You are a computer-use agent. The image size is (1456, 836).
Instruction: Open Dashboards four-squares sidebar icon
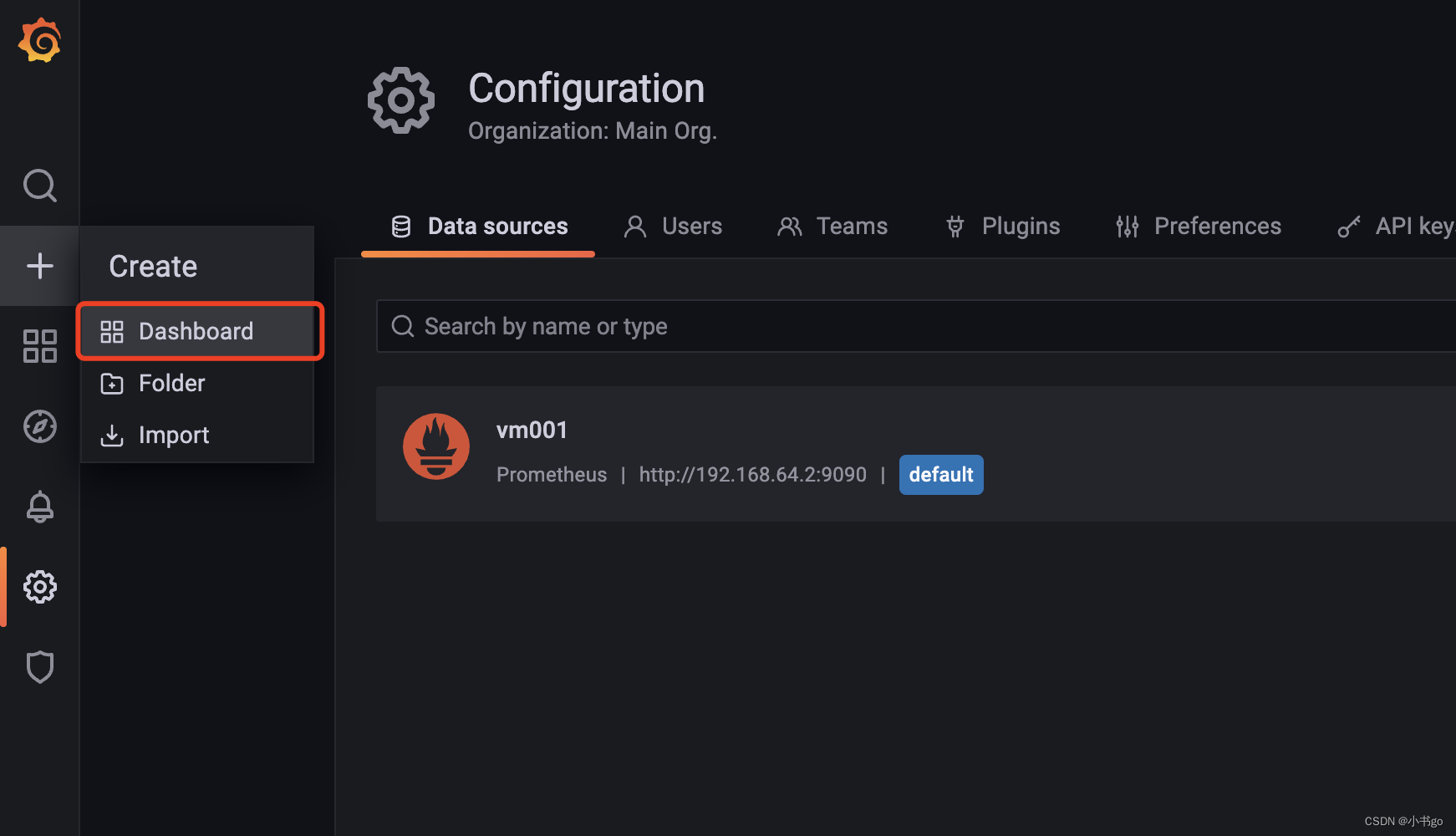click(x=39, y=346)
